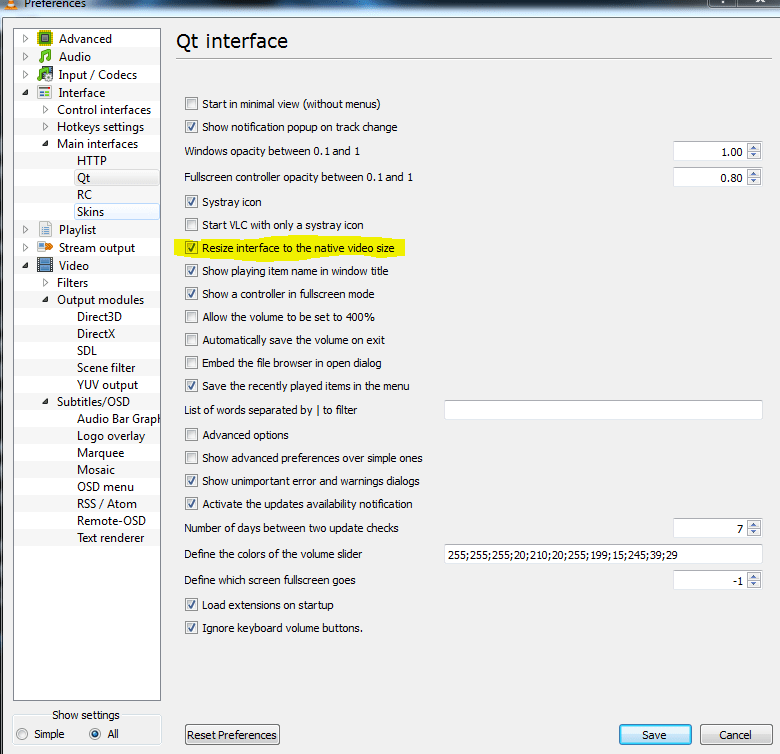Select the All show settings radio button
The width and height of the screenshot is (780, 754).
click(x=95, y=734)
